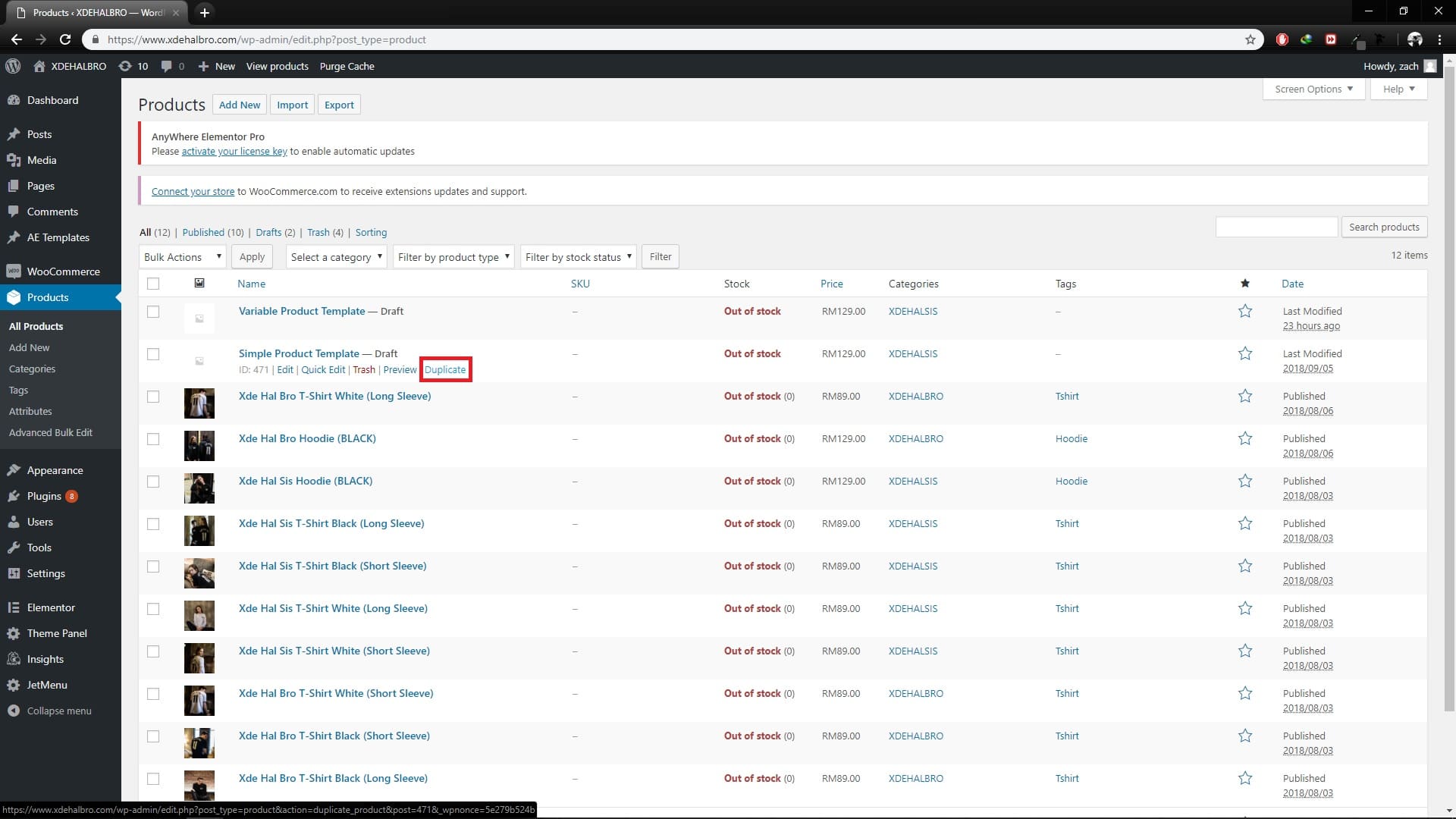1456x819 pixels.
Task: Toggle featured star for Xde Hal Sis Hoodie (BLACK)
Action: click(1245, 481)
